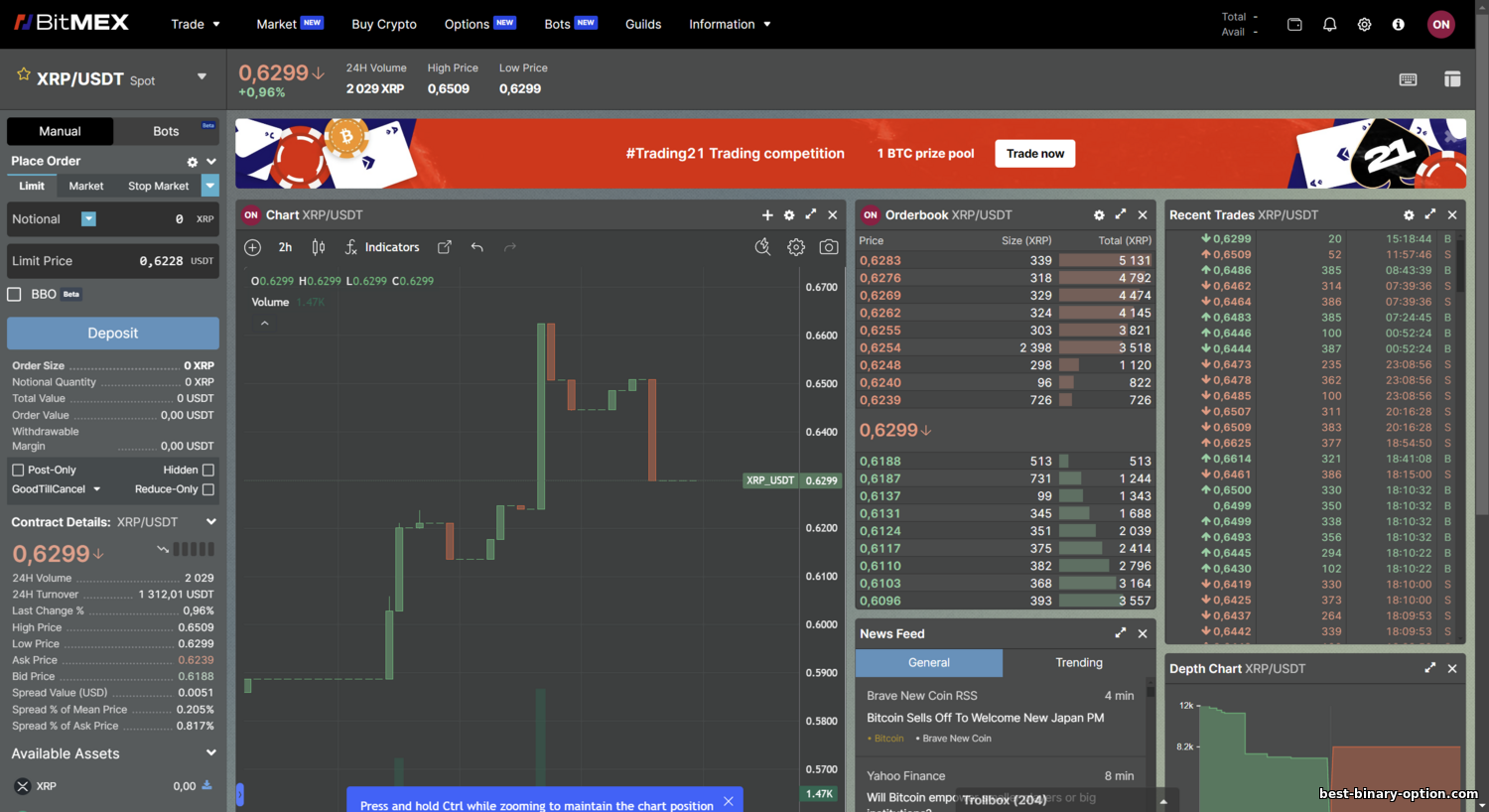Enable the Hidden checkbox

tap(208, 470)
